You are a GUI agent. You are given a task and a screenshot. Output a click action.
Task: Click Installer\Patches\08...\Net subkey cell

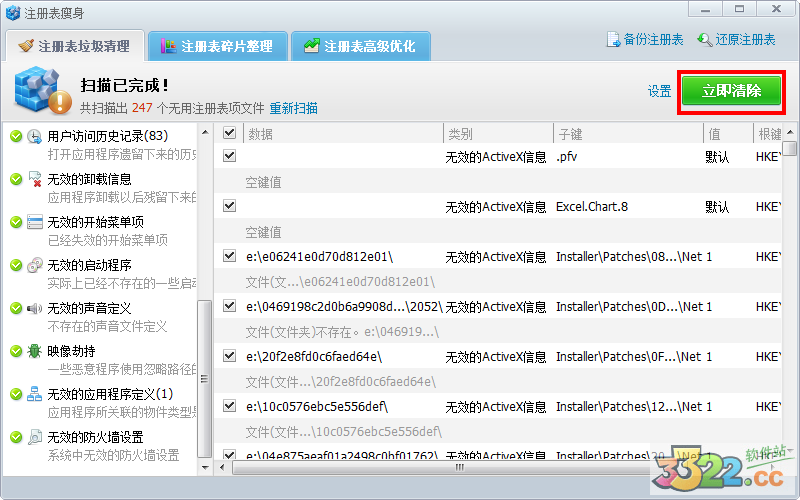tap(629, 257)
